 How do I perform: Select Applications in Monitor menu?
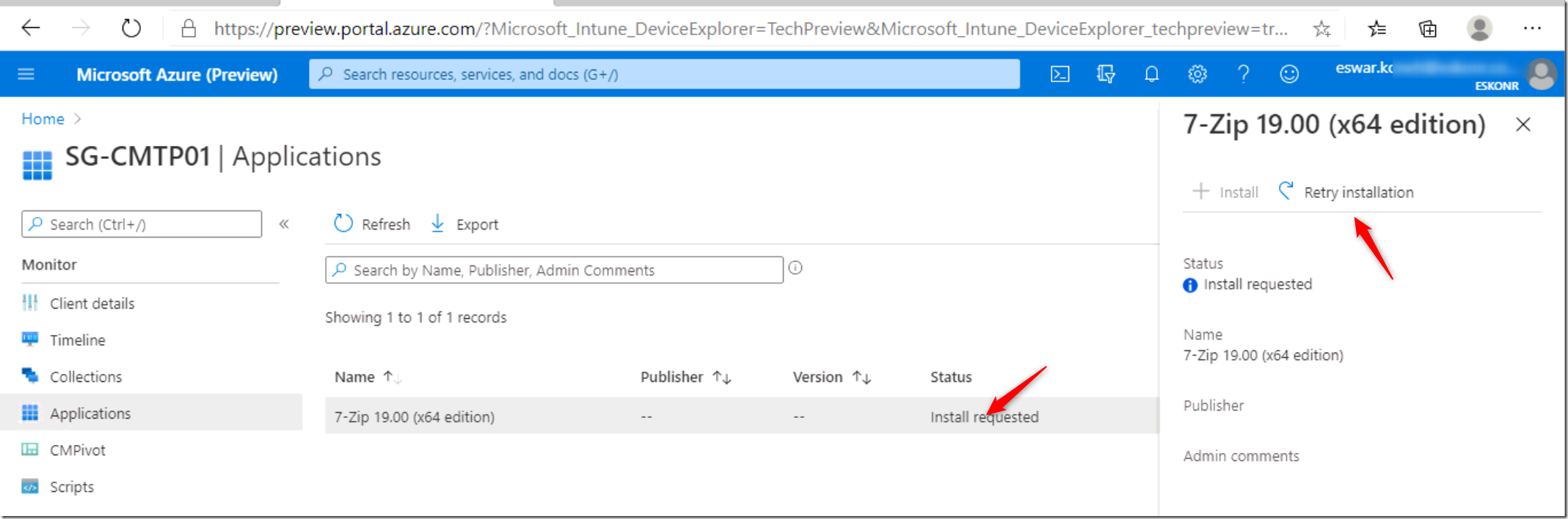tap(151, 413)
